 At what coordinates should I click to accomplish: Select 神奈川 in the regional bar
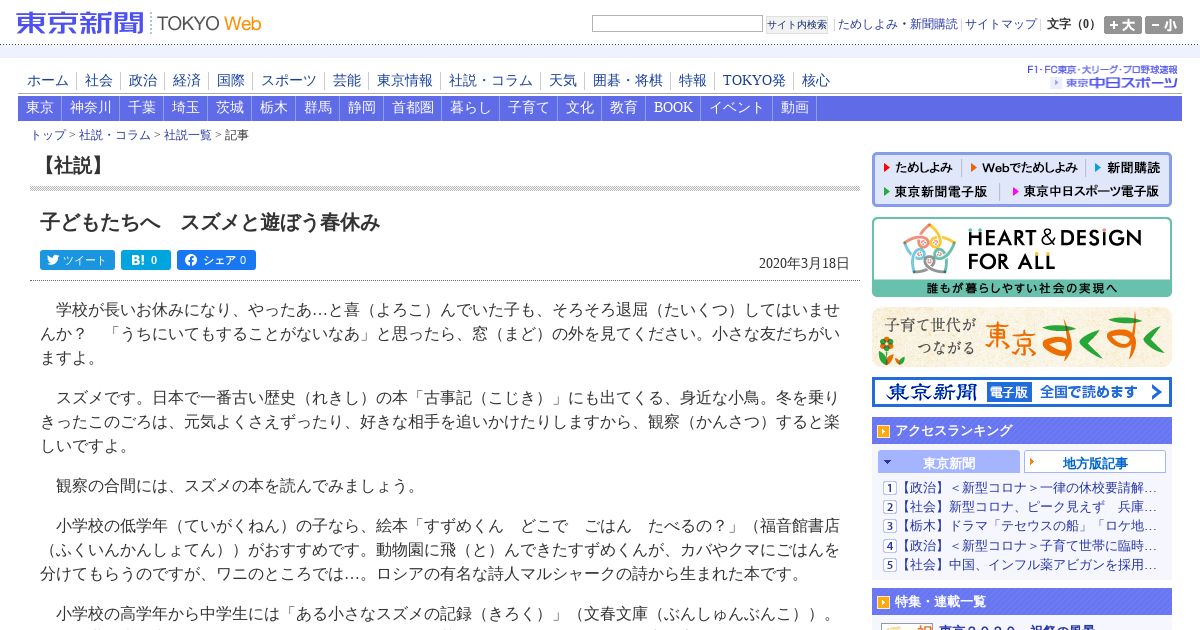click(91, 108)
